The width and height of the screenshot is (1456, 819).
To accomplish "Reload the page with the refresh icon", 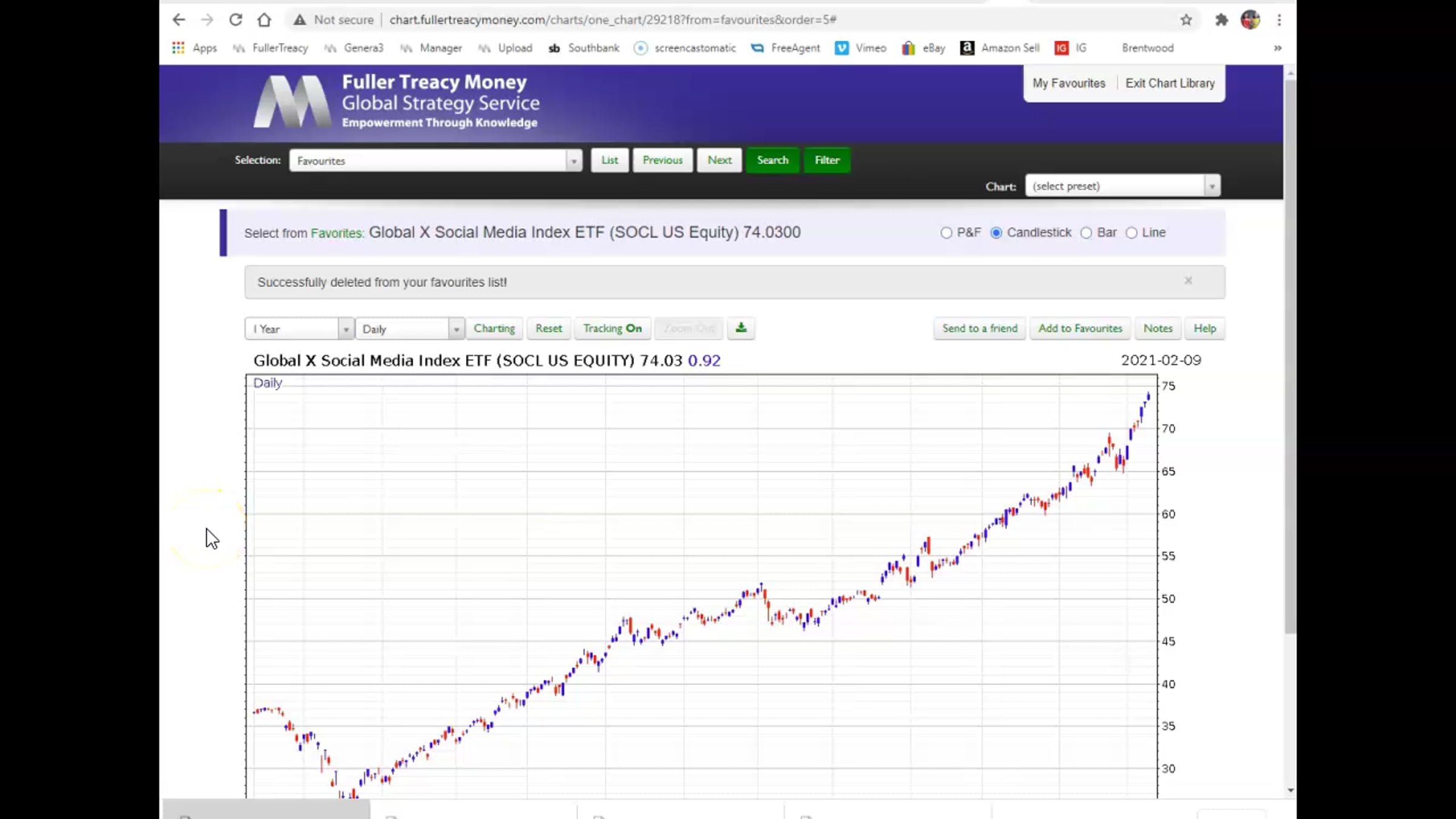I will [235, 20].
